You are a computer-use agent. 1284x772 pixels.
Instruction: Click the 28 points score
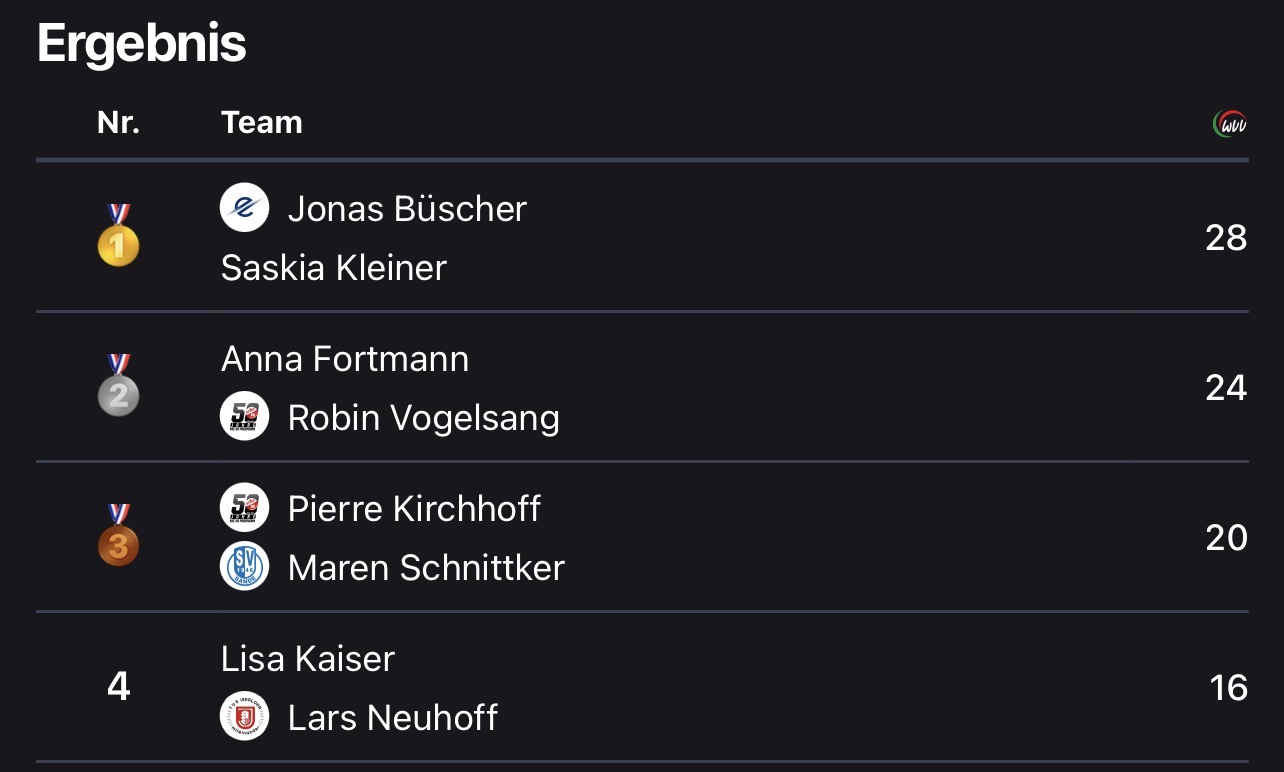point(1226,238)
